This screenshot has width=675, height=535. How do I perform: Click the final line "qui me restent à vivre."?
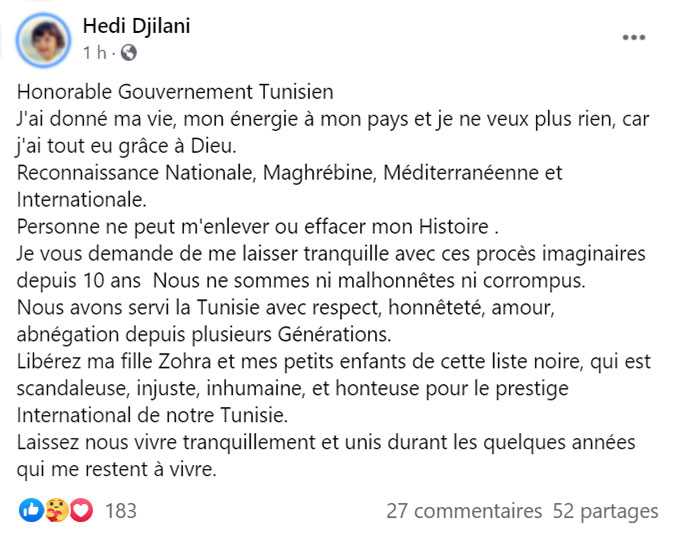coord(117,470)
